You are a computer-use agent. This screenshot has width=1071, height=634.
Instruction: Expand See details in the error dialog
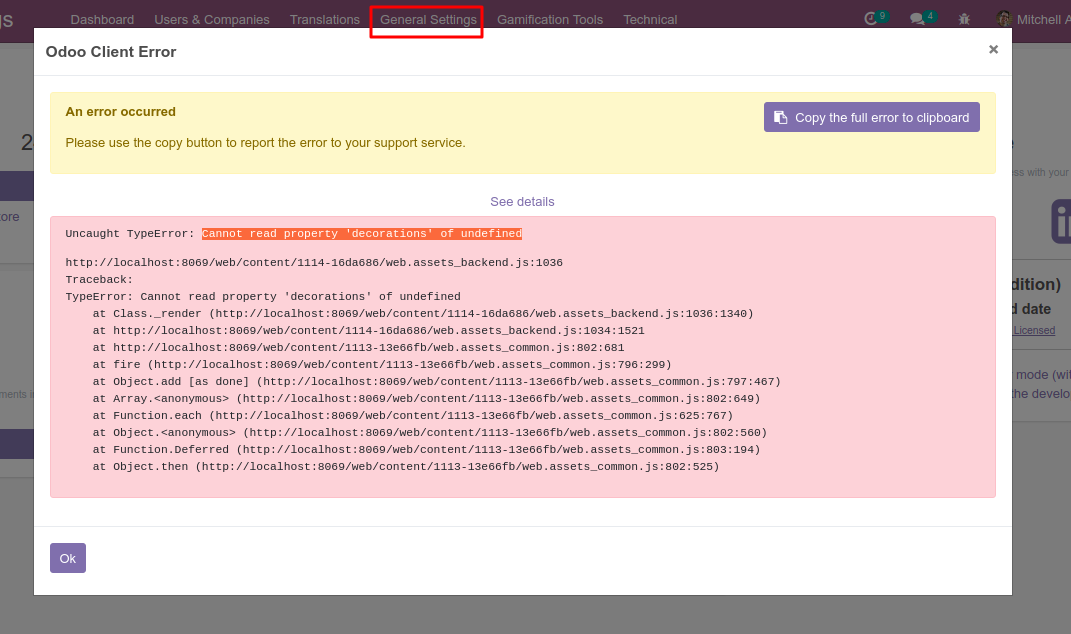(523, 201)
